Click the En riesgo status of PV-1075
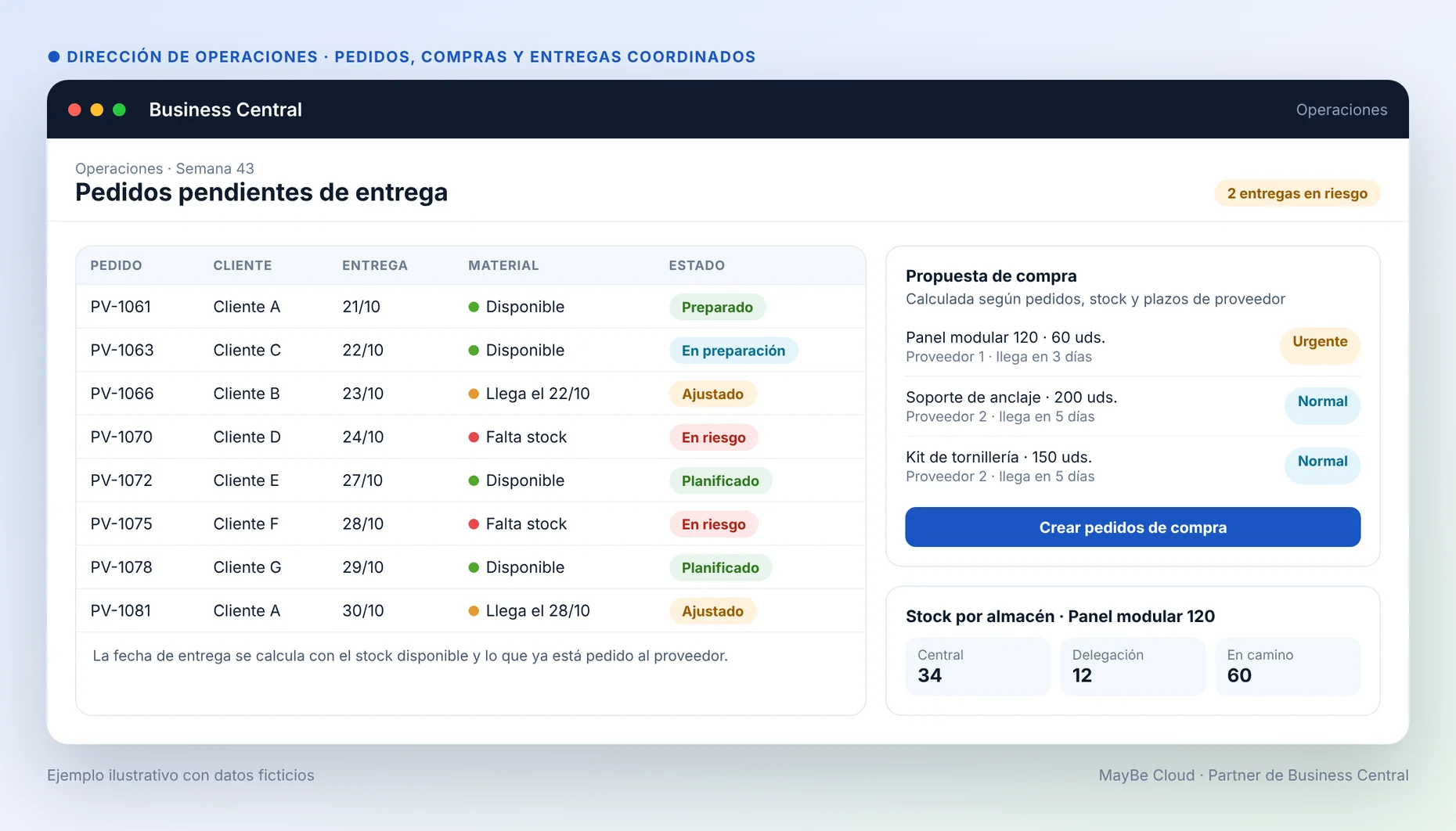Image resolution: width=1456 pixels, height=831 pixels. 713,524
